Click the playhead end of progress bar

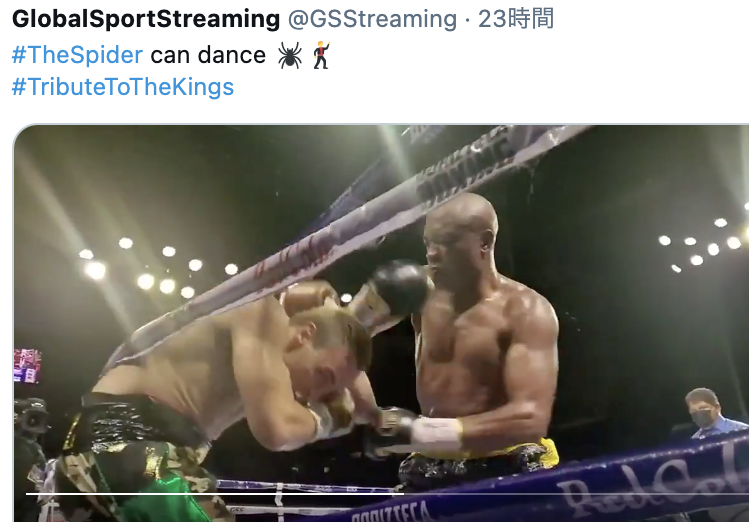(x=404, y=493)
